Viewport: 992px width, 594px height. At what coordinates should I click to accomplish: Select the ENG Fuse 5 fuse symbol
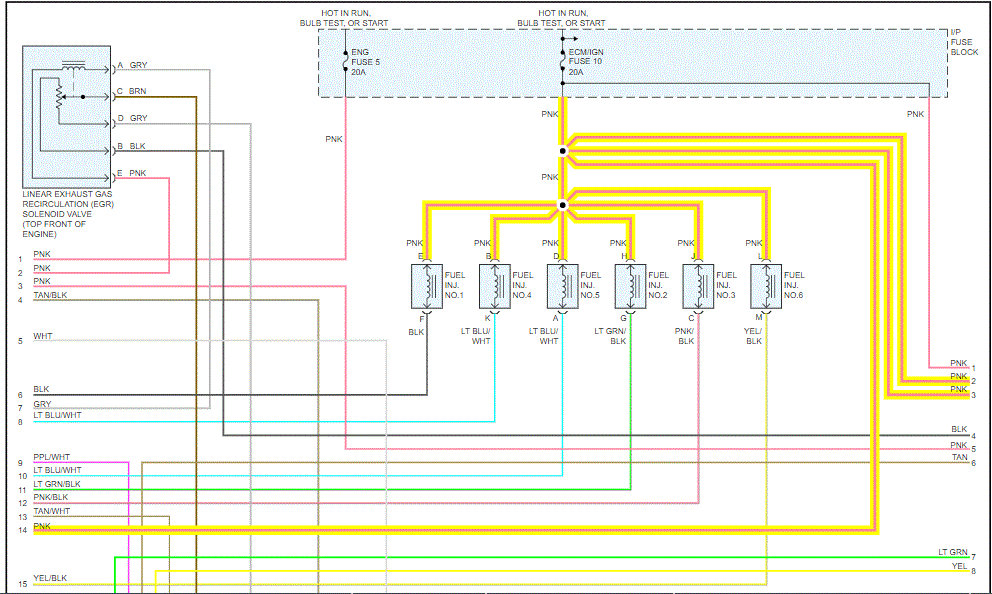(345, 61)
